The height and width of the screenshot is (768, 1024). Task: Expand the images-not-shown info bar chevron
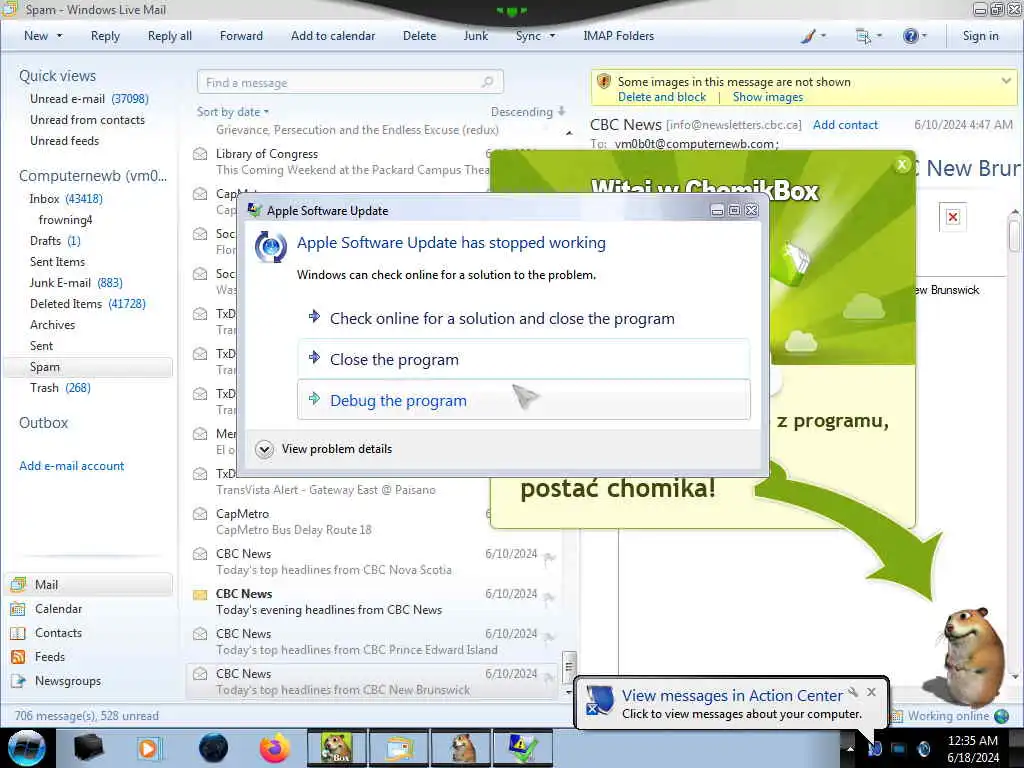(1006, 81)
